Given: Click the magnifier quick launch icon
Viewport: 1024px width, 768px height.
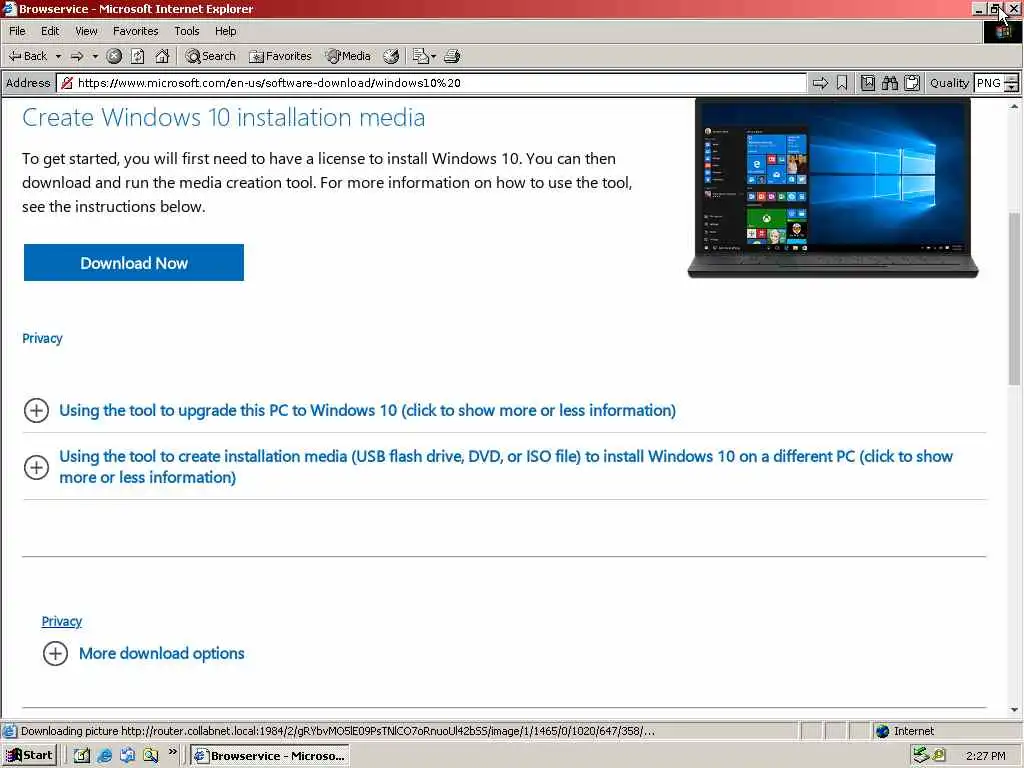Looking at the screenshot, I should tap(151, 756).
